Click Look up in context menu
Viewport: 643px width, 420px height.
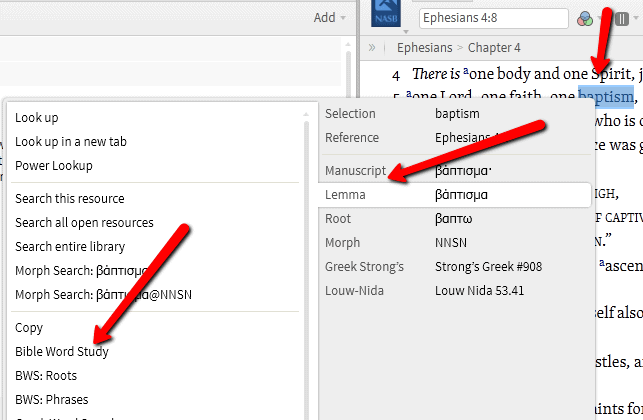(37, 117)
